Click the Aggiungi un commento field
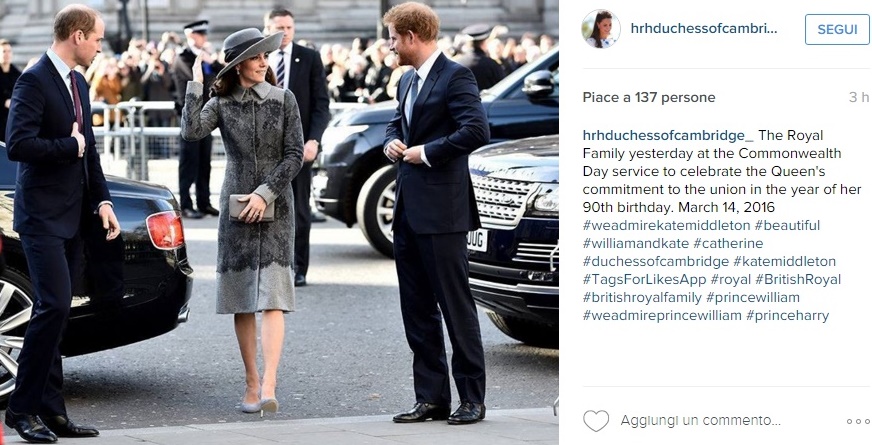 tap(701, 421)
